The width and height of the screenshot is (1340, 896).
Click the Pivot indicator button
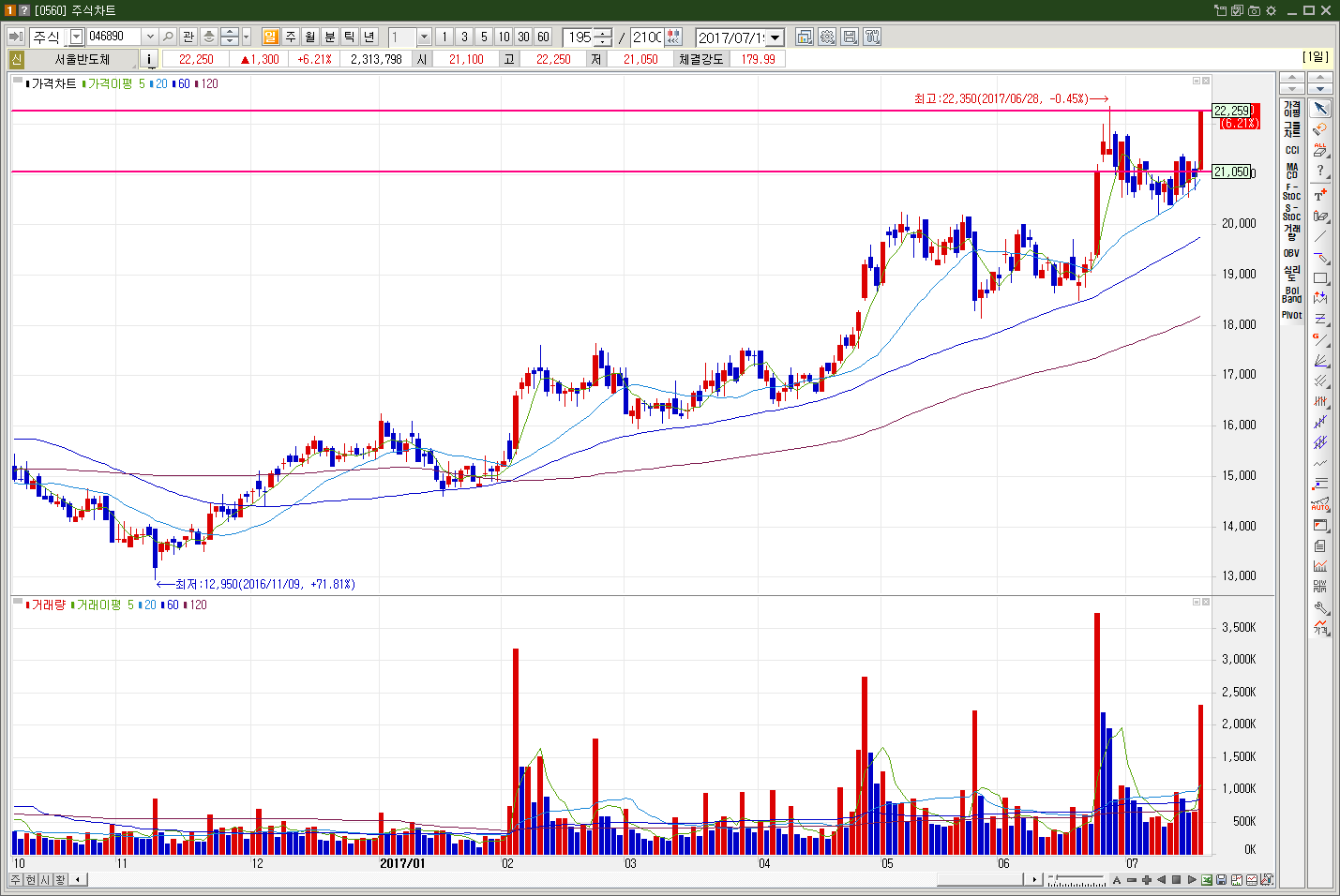(1292, 315)
